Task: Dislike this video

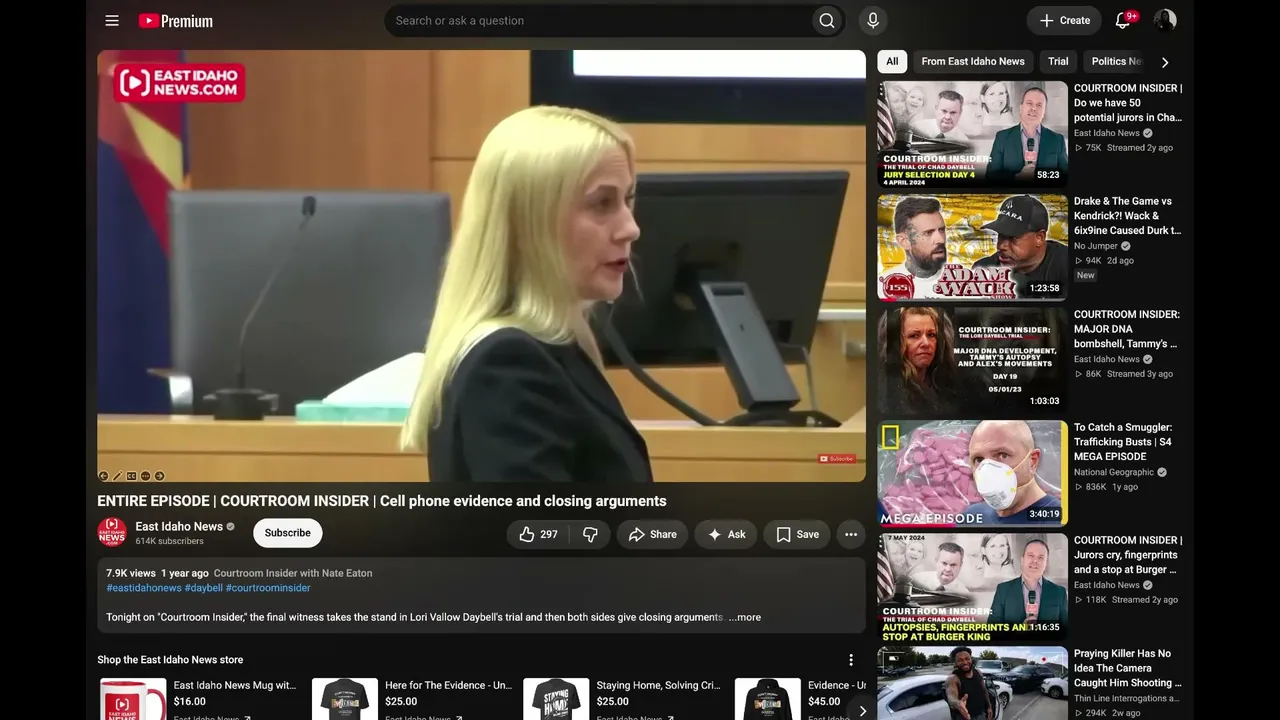Action: coord(590,534)
